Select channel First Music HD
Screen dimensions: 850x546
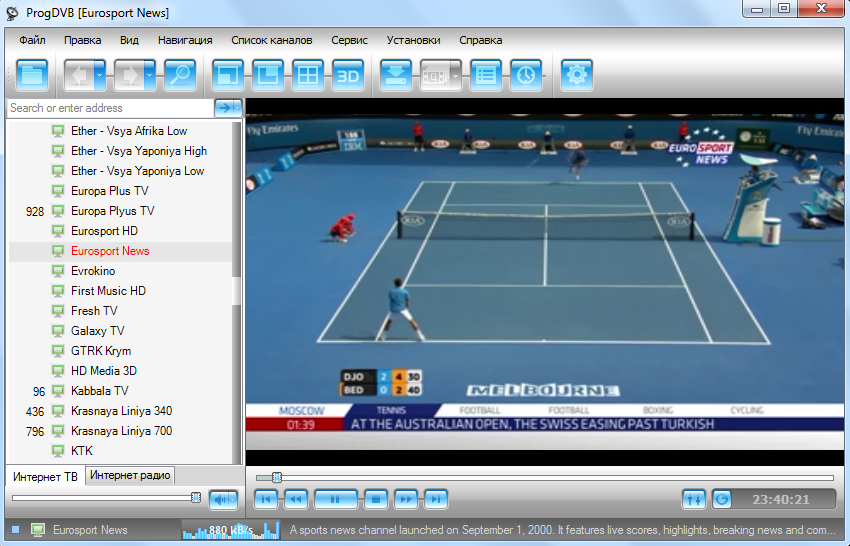tap(121, 291)
